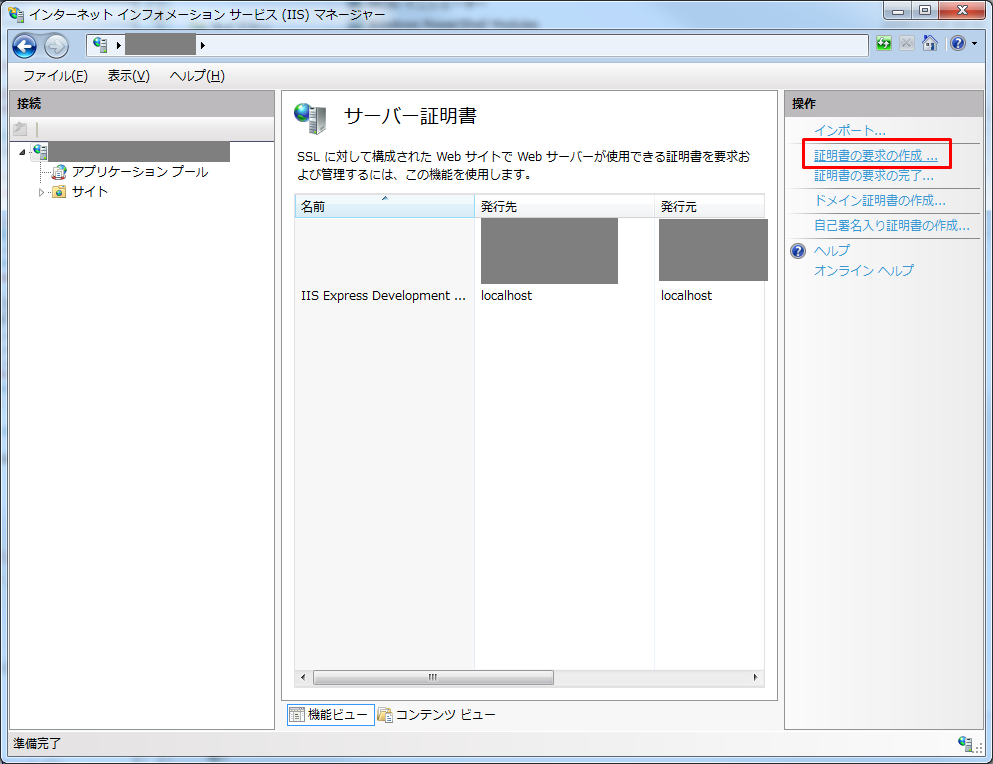Image resolution: width=993 pixels, height=764 pixels.
Task: Click ドメイン証明書の作成... link
Action: (x=879, y=200)
